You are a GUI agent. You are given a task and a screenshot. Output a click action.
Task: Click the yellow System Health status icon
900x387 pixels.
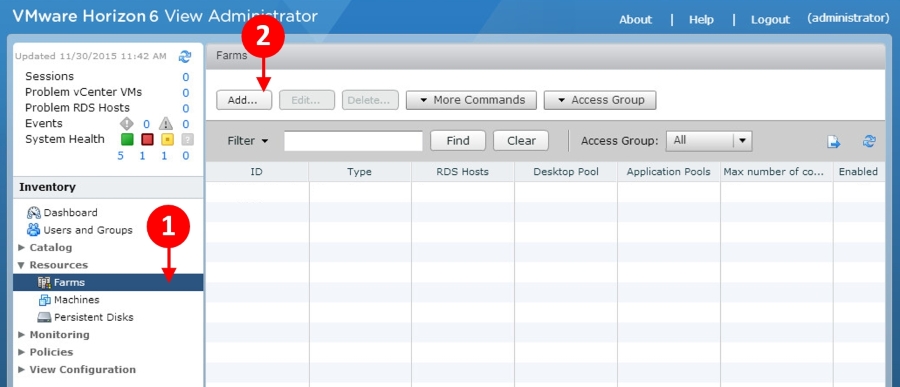coord(167,140)
